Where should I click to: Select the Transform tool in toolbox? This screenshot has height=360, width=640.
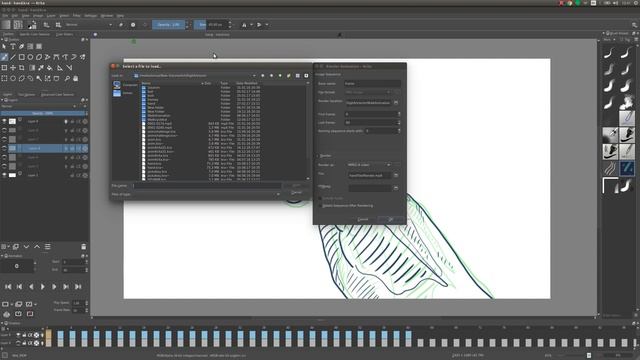(4, 68)
